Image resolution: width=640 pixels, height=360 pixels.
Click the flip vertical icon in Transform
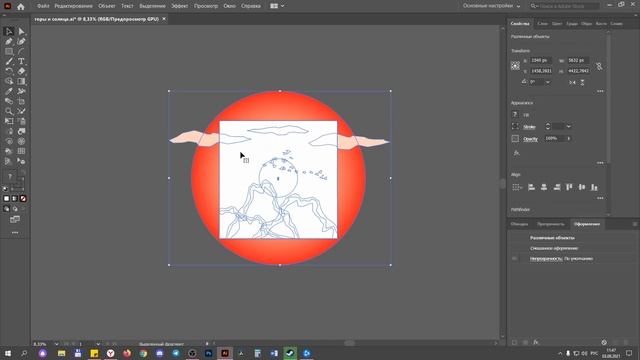tap(582, 82)
